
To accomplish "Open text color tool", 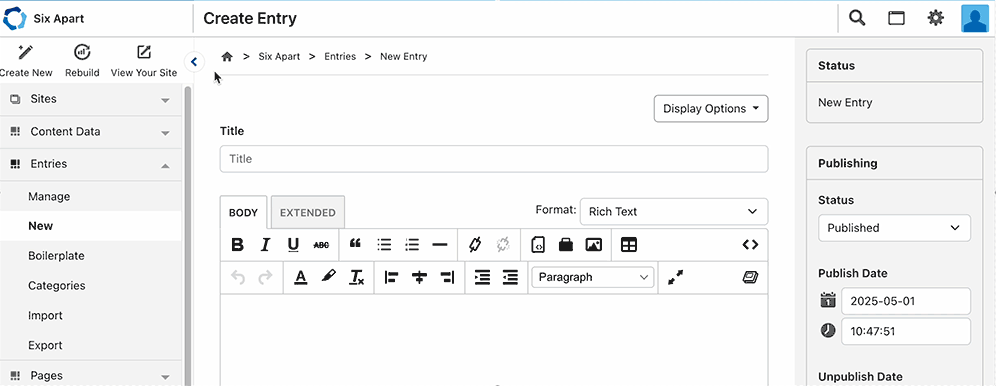I will (300, 277).
